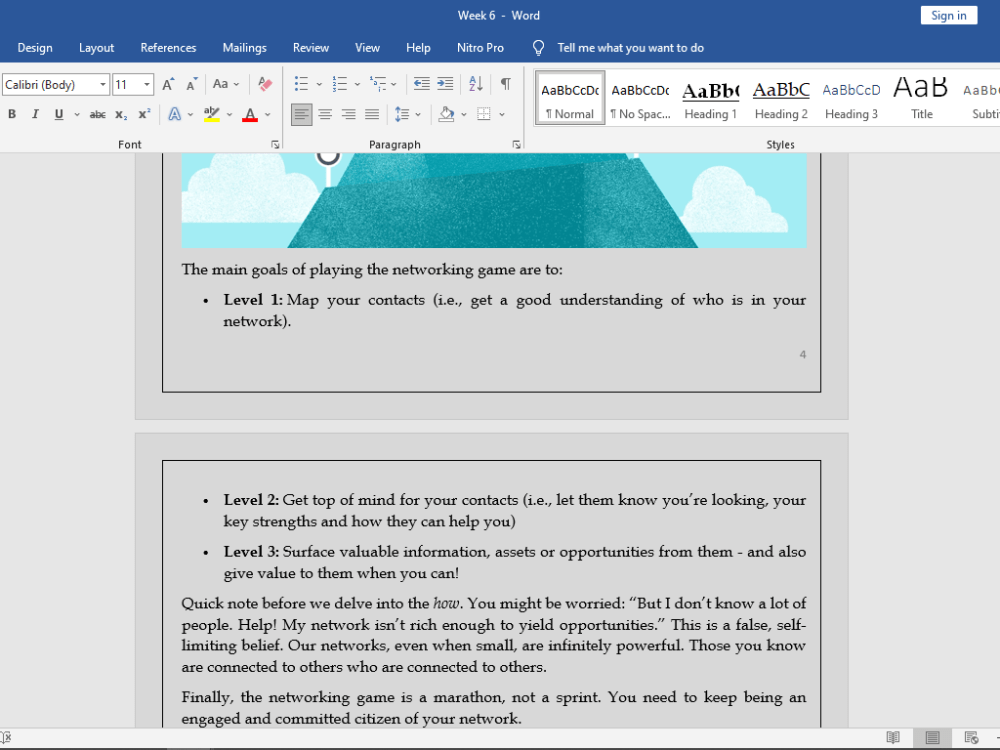This screenshot has width=1000, height=750.
Task: Expand numbering library dropdown arrow
Action: click(x=357, y=84)
